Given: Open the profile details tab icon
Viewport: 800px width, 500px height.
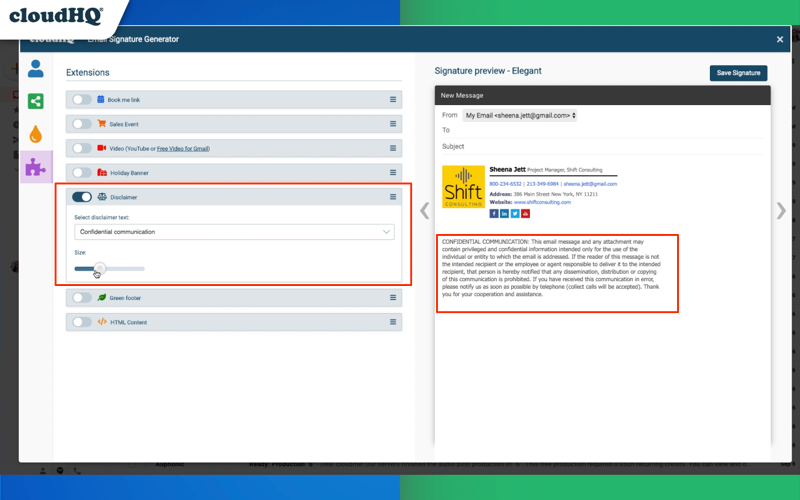Looking at the screenshot, I should point(36,68).
